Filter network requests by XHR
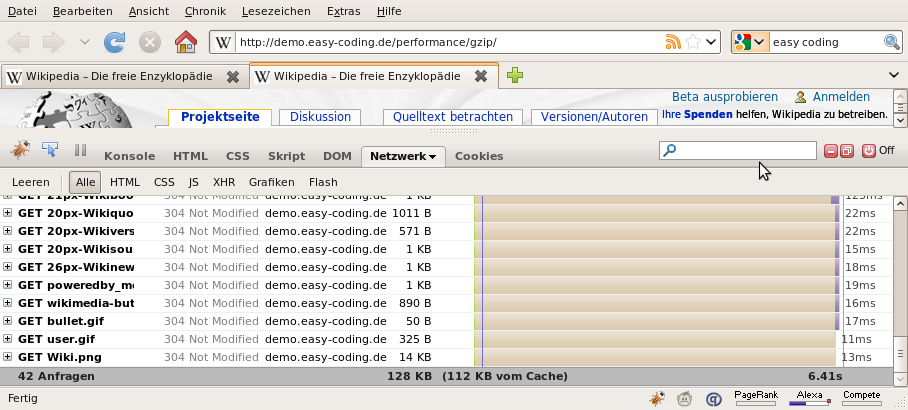Screen dimensions: 908x410 point(224,183)
